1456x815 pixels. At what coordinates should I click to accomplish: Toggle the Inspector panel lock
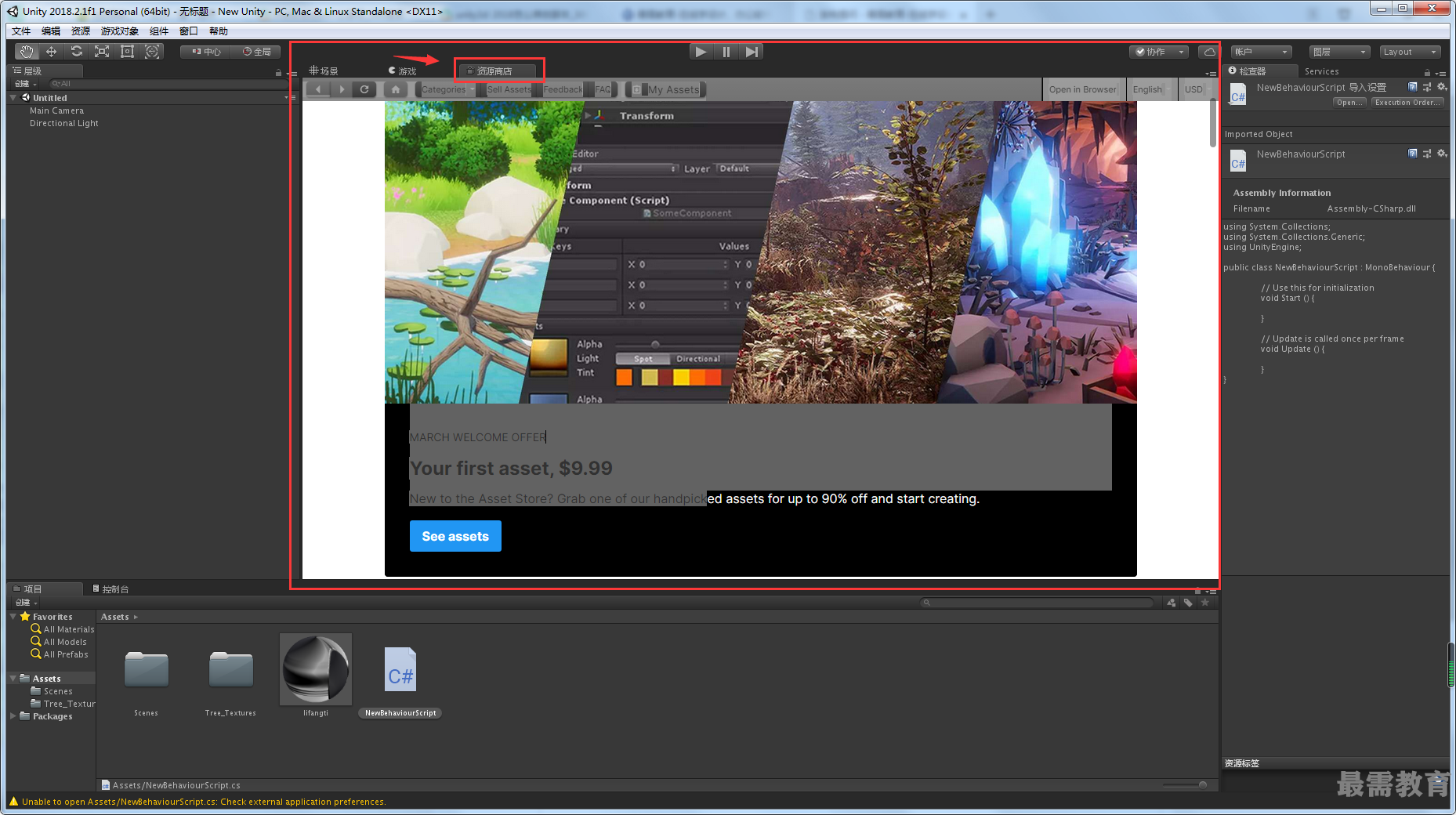click(1427, 72)
